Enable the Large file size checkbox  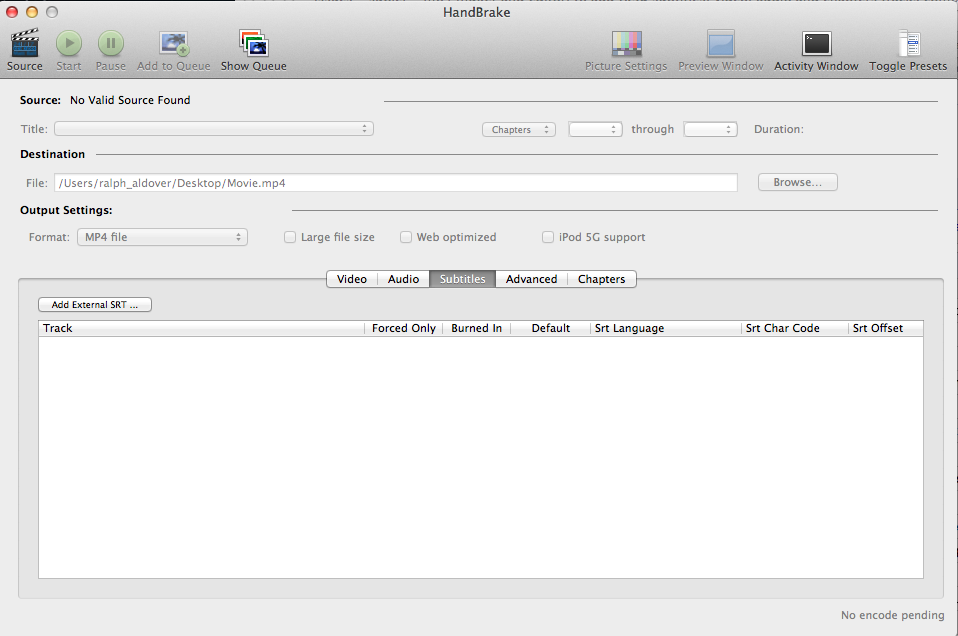(x=290, y=237)
